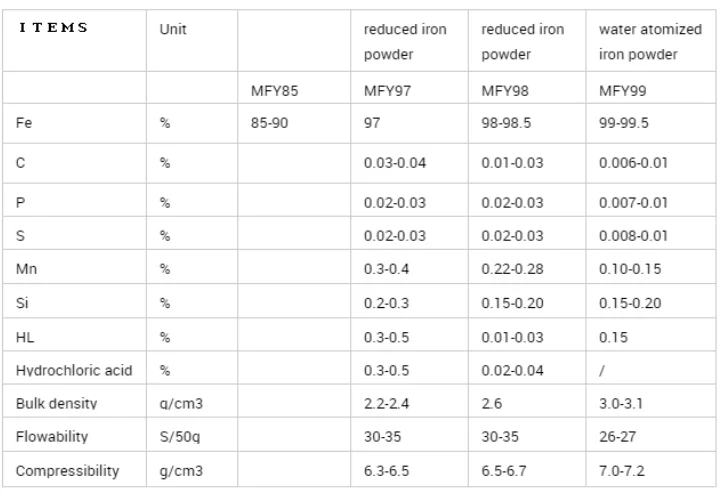The width and height of the screenshot is (723, 503).
Task: Select the Mn row label
Action: point(26,269)
